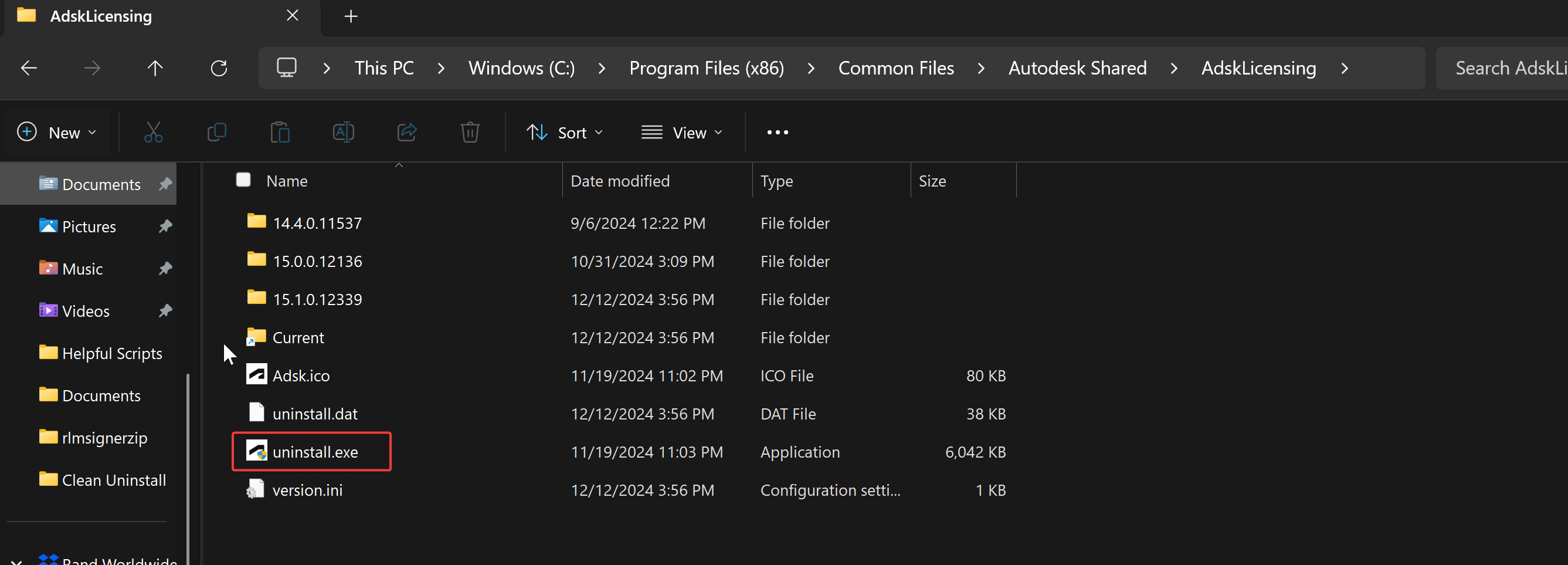Select the 15.1.0.12339 folder name

[317, 299]
